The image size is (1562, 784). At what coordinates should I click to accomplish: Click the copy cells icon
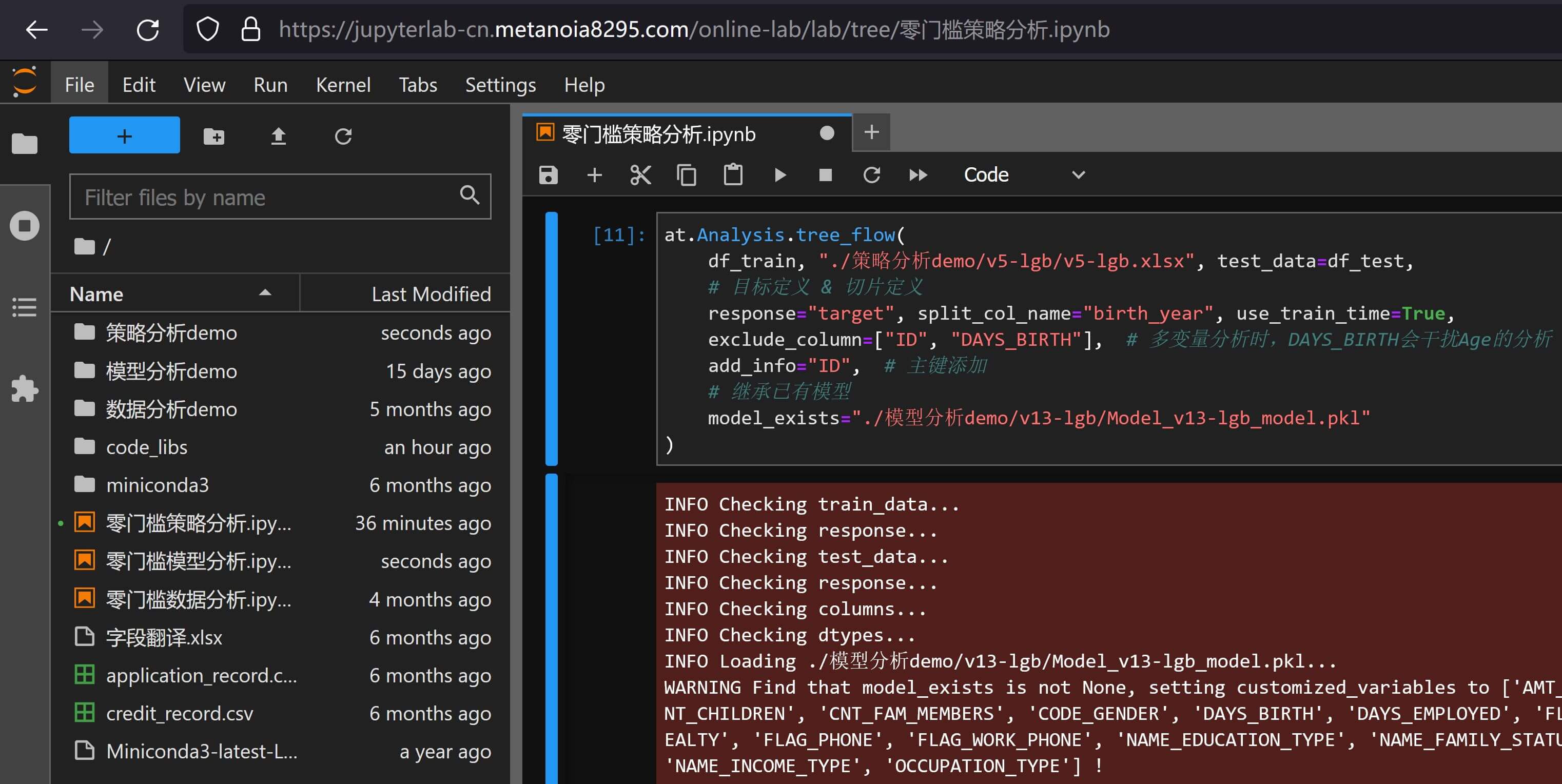(x=687, y=175)
